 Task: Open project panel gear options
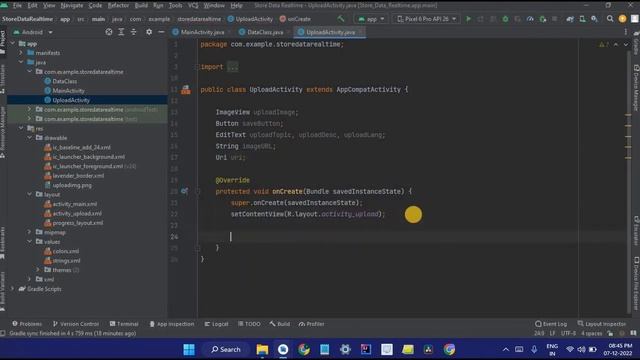coord(149,32)
